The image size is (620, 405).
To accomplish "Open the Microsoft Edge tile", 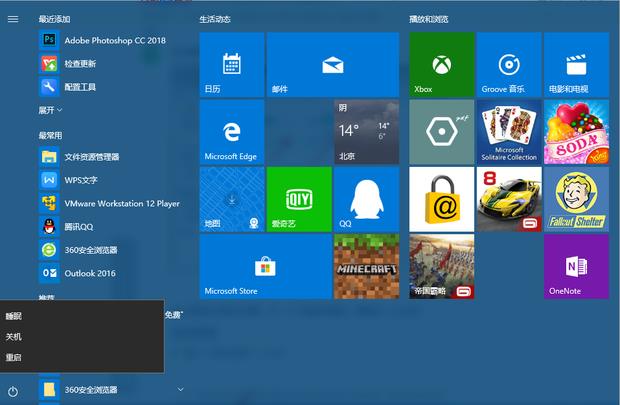I will (231, 132).
